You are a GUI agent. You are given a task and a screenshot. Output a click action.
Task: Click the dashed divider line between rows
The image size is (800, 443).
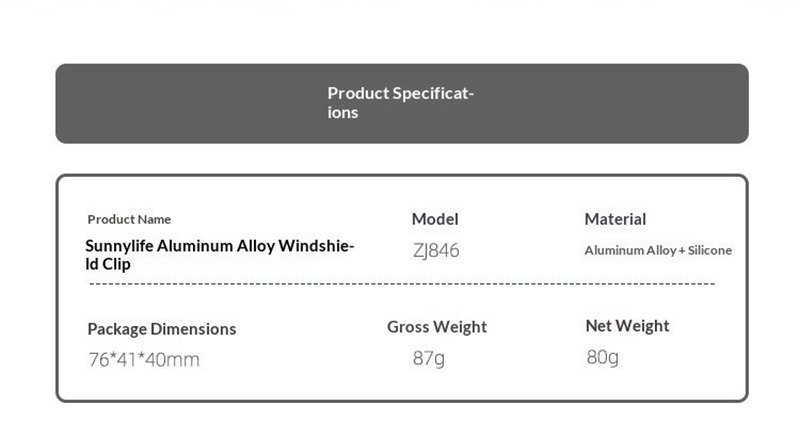[x=402, y=285]
